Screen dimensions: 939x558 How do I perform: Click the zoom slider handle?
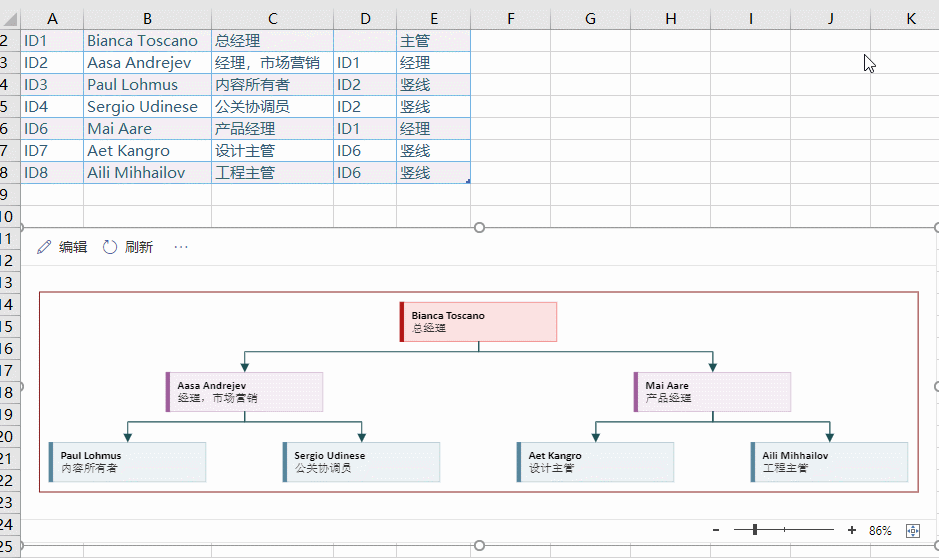755,529
